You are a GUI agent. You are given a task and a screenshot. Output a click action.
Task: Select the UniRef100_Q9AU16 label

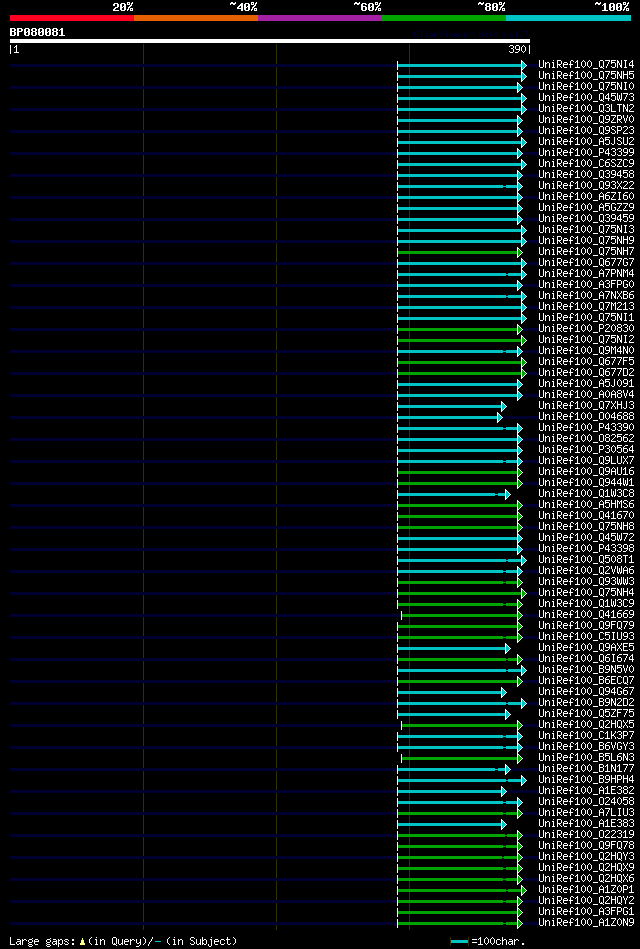[x=586, y=472]
